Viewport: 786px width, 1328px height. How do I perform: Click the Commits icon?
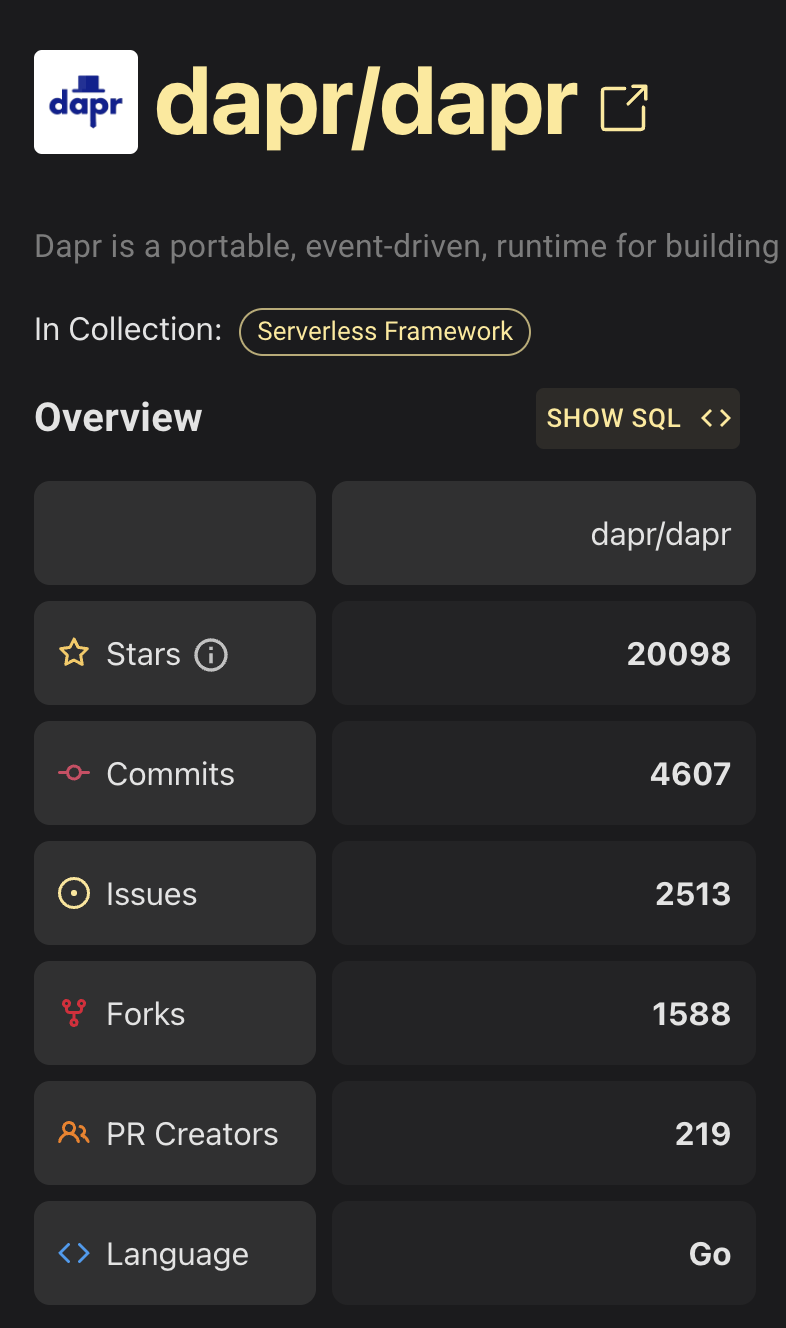(74, 773)
